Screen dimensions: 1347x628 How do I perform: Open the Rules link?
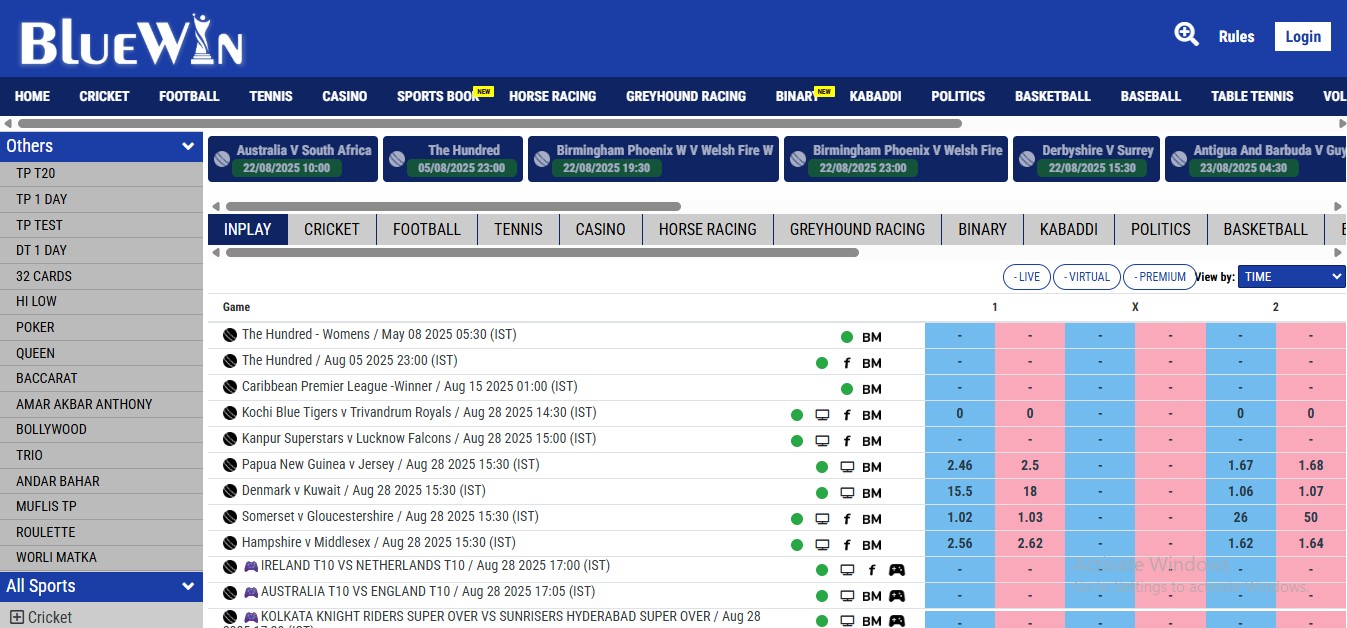(x=1236, y=37)
